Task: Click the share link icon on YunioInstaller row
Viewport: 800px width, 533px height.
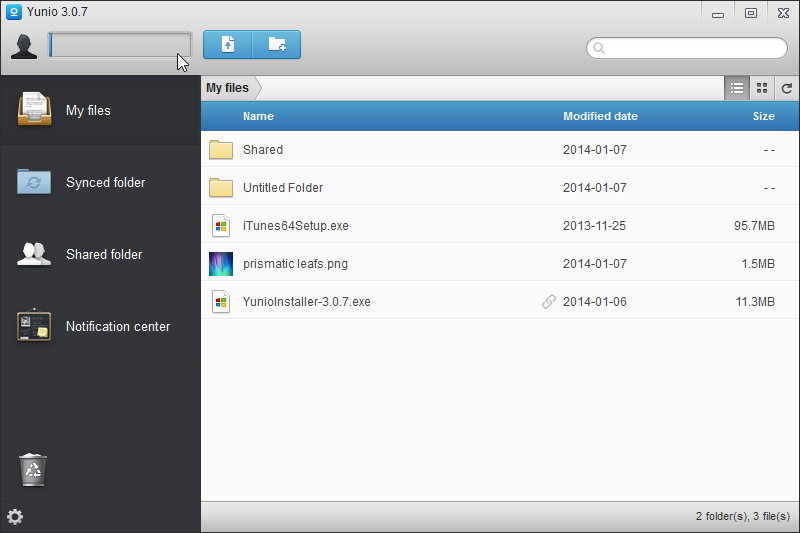Action: pyautogui.click(x=548, y=301)
